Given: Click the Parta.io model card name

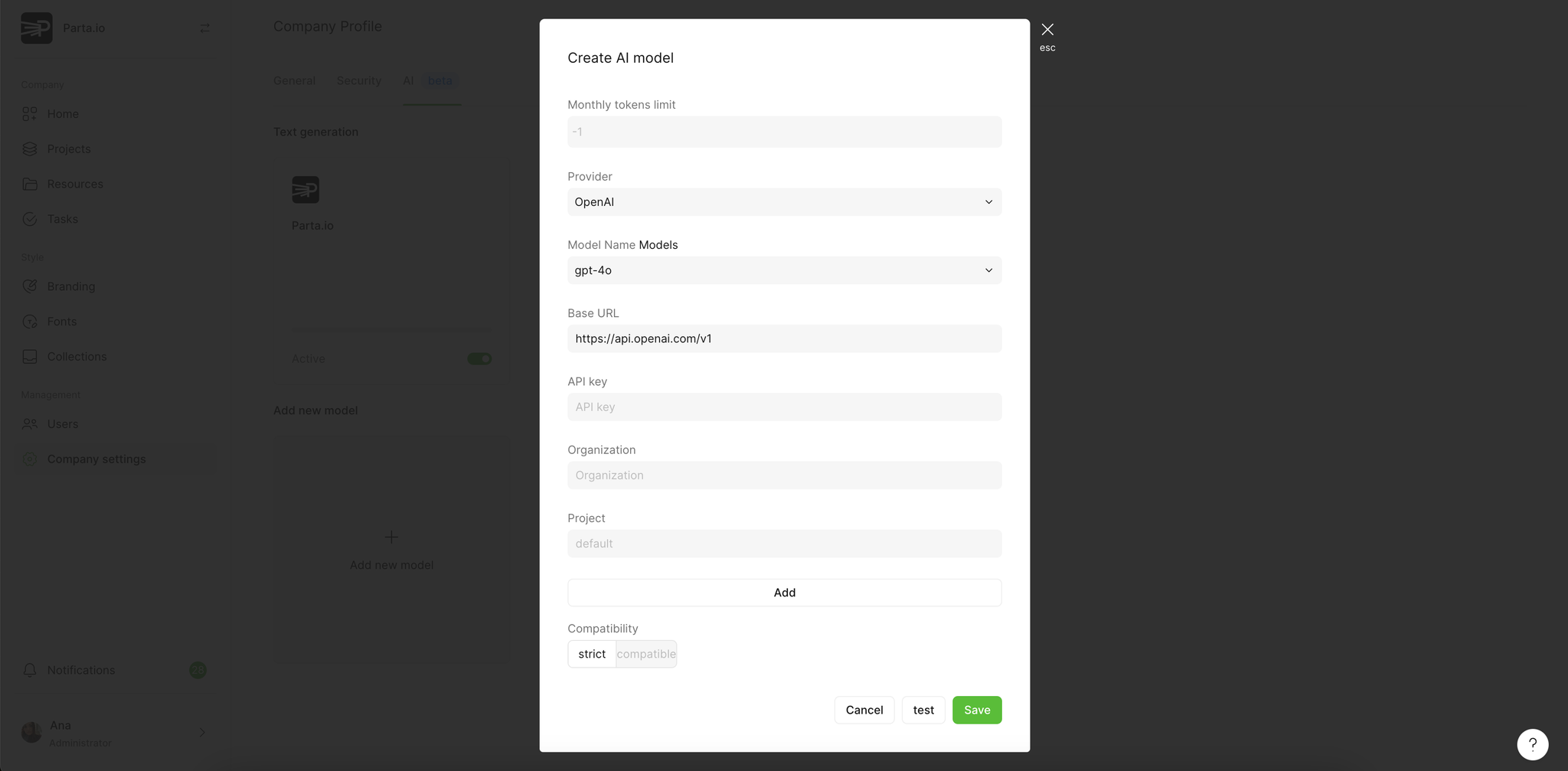Looking at the screenshot, I should click(312, 226).
